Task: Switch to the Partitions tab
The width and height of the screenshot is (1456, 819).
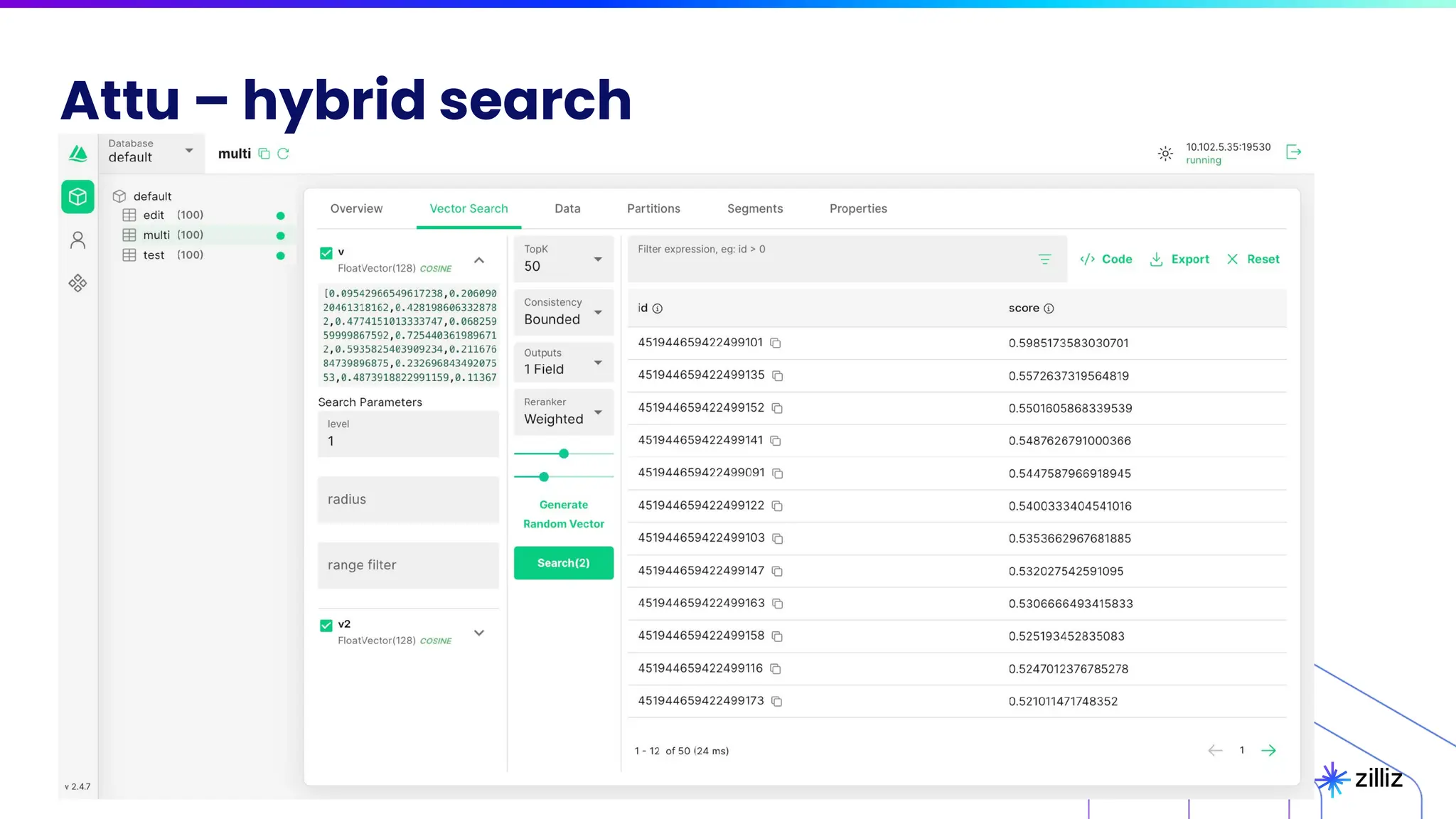Action: point(653,209)
